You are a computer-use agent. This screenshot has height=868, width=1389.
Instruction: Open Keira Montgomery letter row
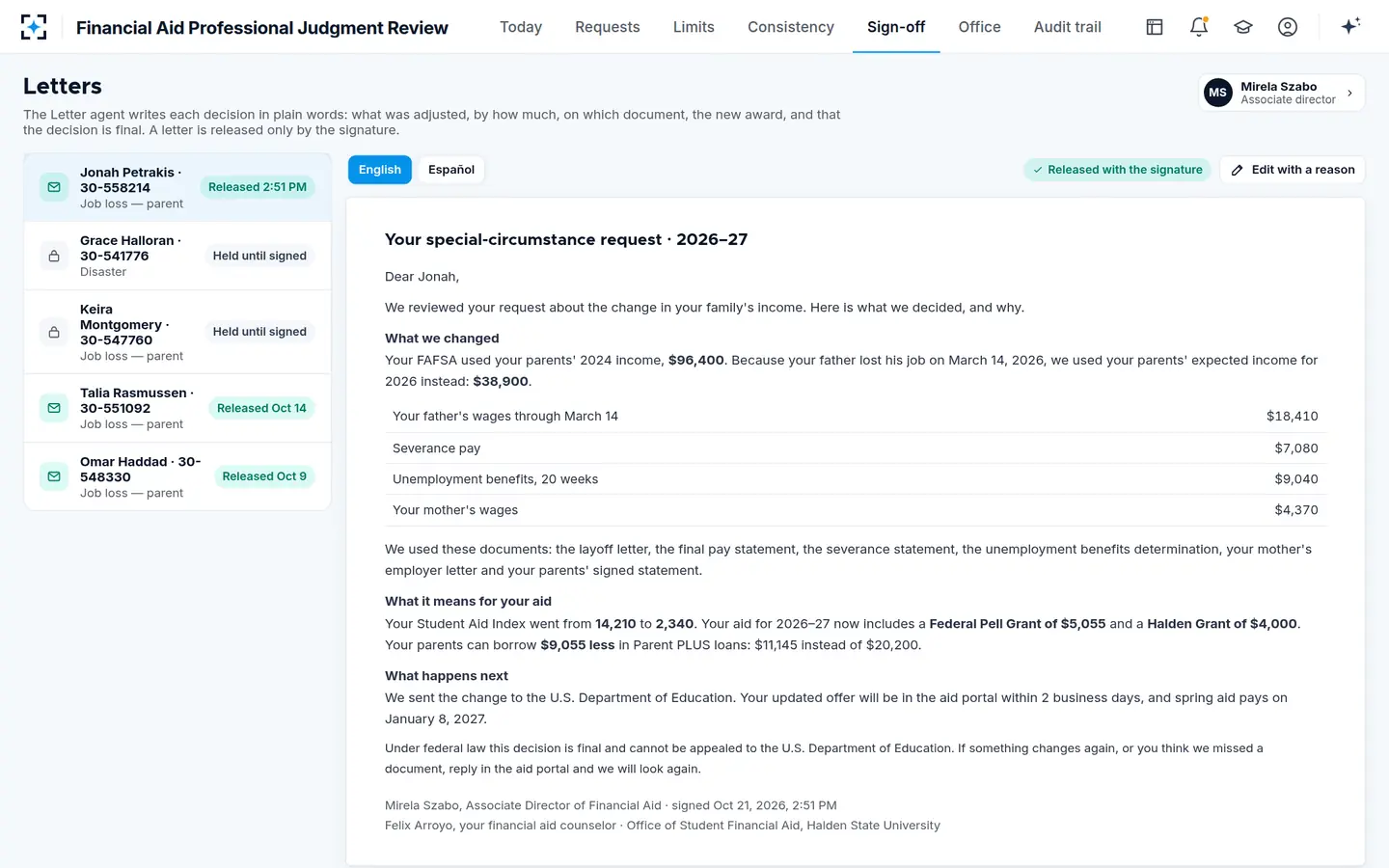tap(177, 332)
